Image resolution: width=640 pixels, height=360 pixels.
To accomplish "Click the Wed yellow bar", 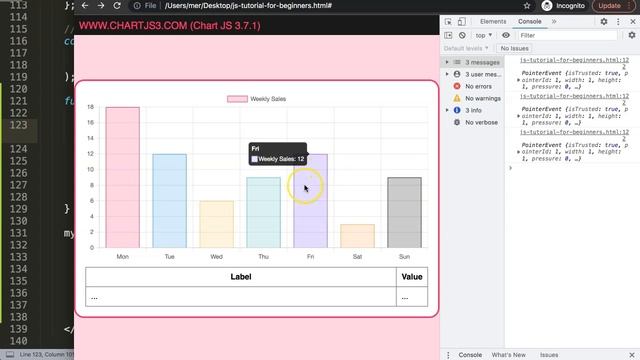I will click(x=216, y=224).
